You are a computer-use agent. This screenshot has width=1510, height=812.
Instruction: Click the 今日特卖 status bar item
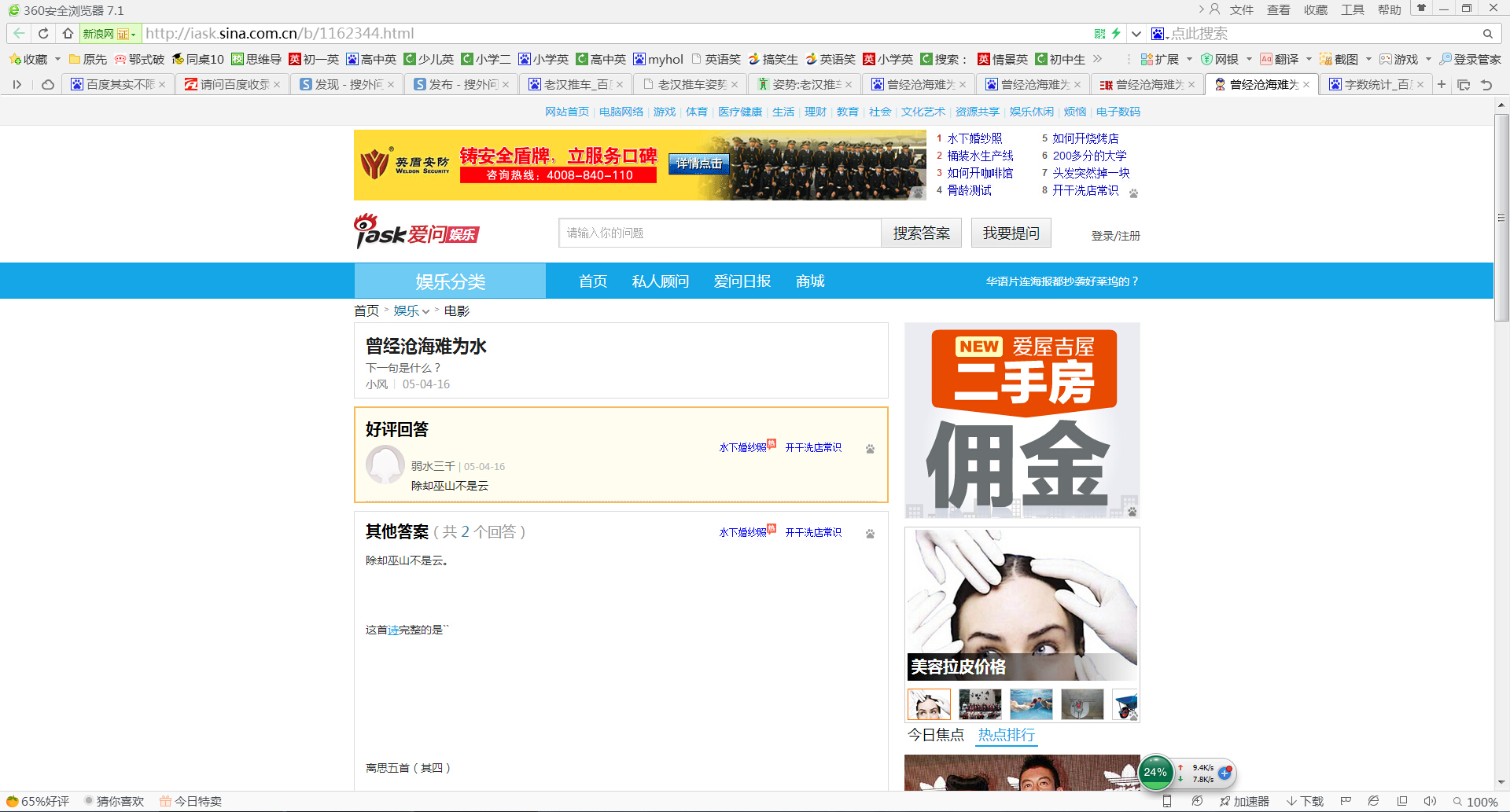(x=191, y=801)
